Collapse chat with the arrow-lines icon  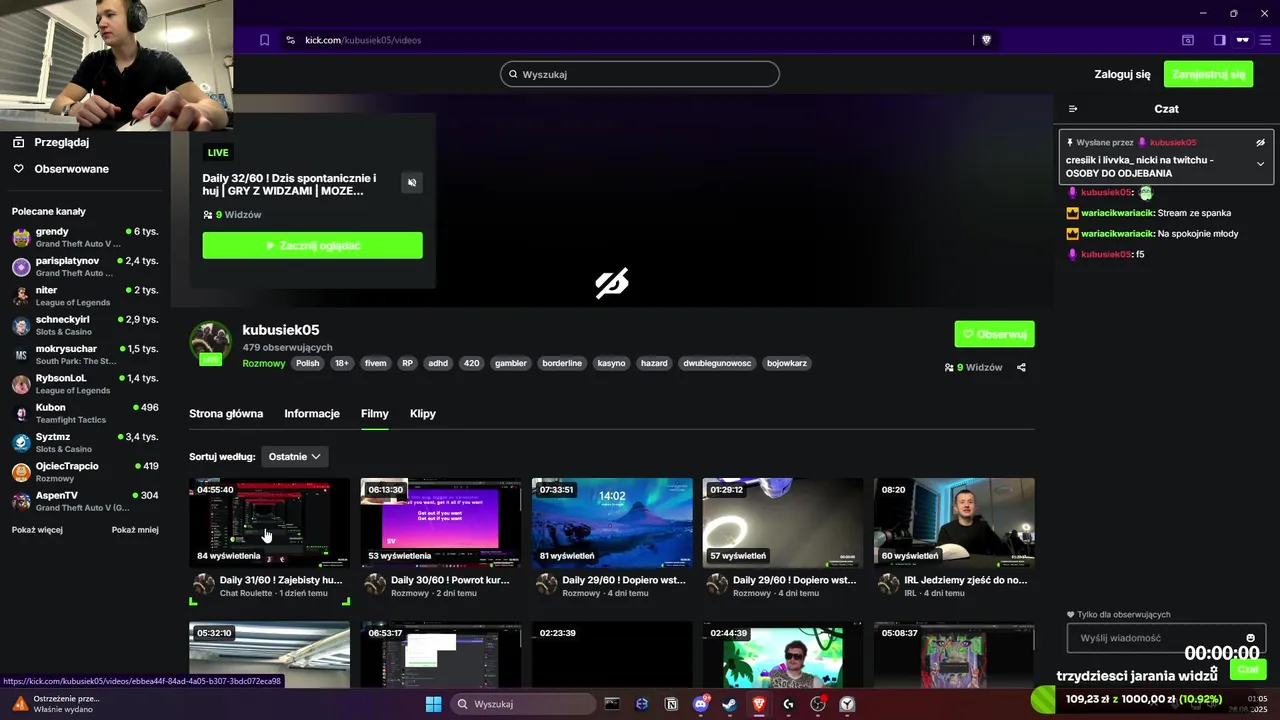point(1073,109)
